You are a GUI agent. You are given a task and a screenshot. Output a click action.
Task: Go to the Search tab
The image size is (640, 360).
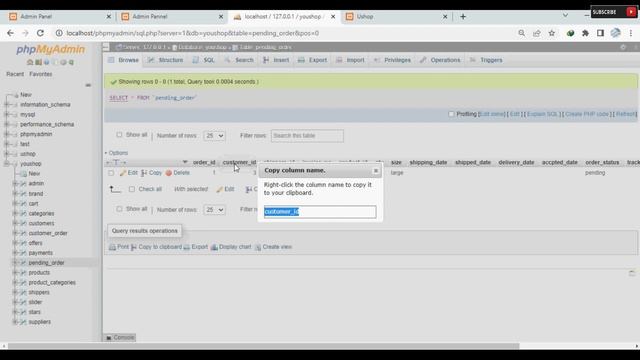pyautogui.click(x=239, y=60)
